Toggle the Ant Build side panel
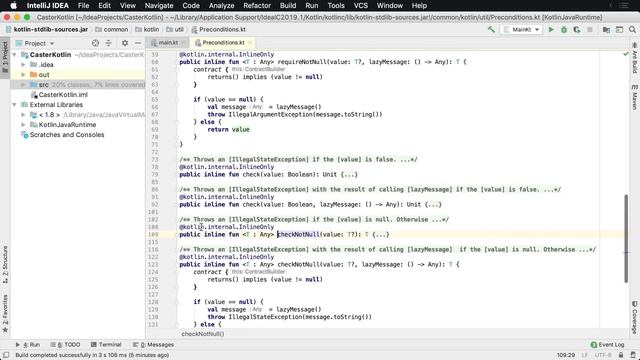 635,58
